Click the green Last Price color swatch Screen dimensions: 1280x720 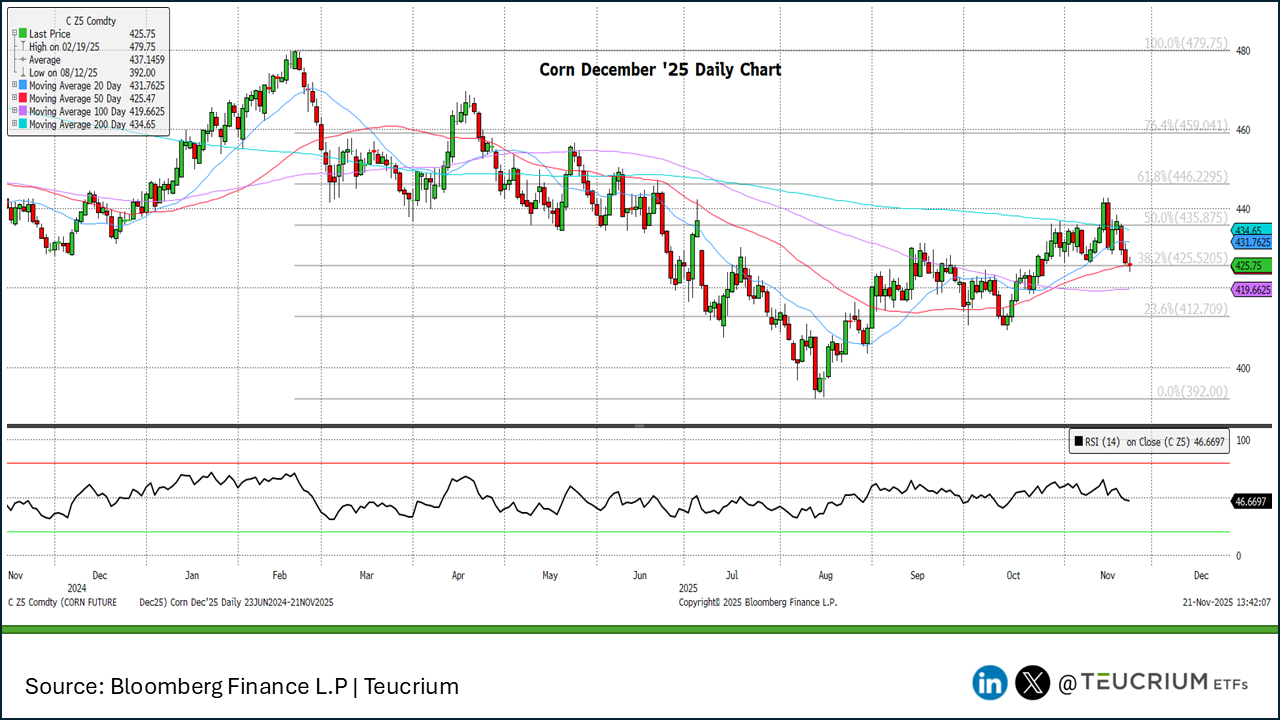pos(23,33)
